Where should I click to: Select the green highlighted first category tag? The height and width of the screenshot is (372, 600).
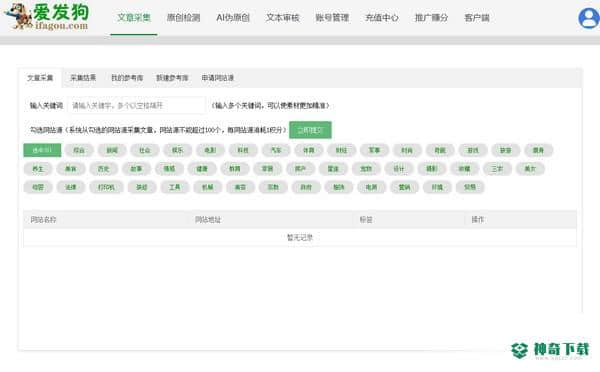pyautogui.click(x=42, y=150)
